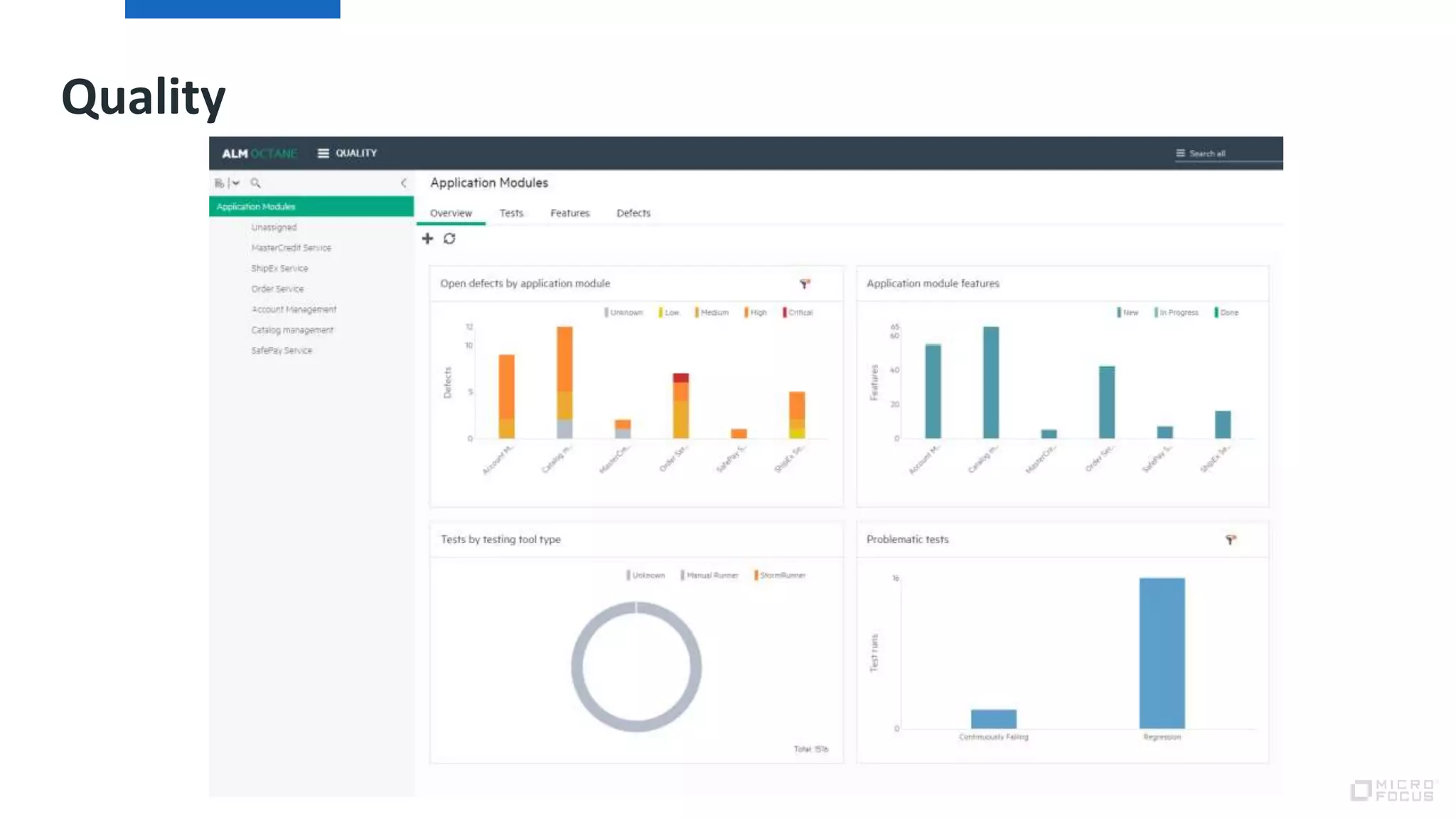Viewport: 1456px width, 819px height.
Task: Toggle the In Progress legend in features chart
Action: (1177, 313)
